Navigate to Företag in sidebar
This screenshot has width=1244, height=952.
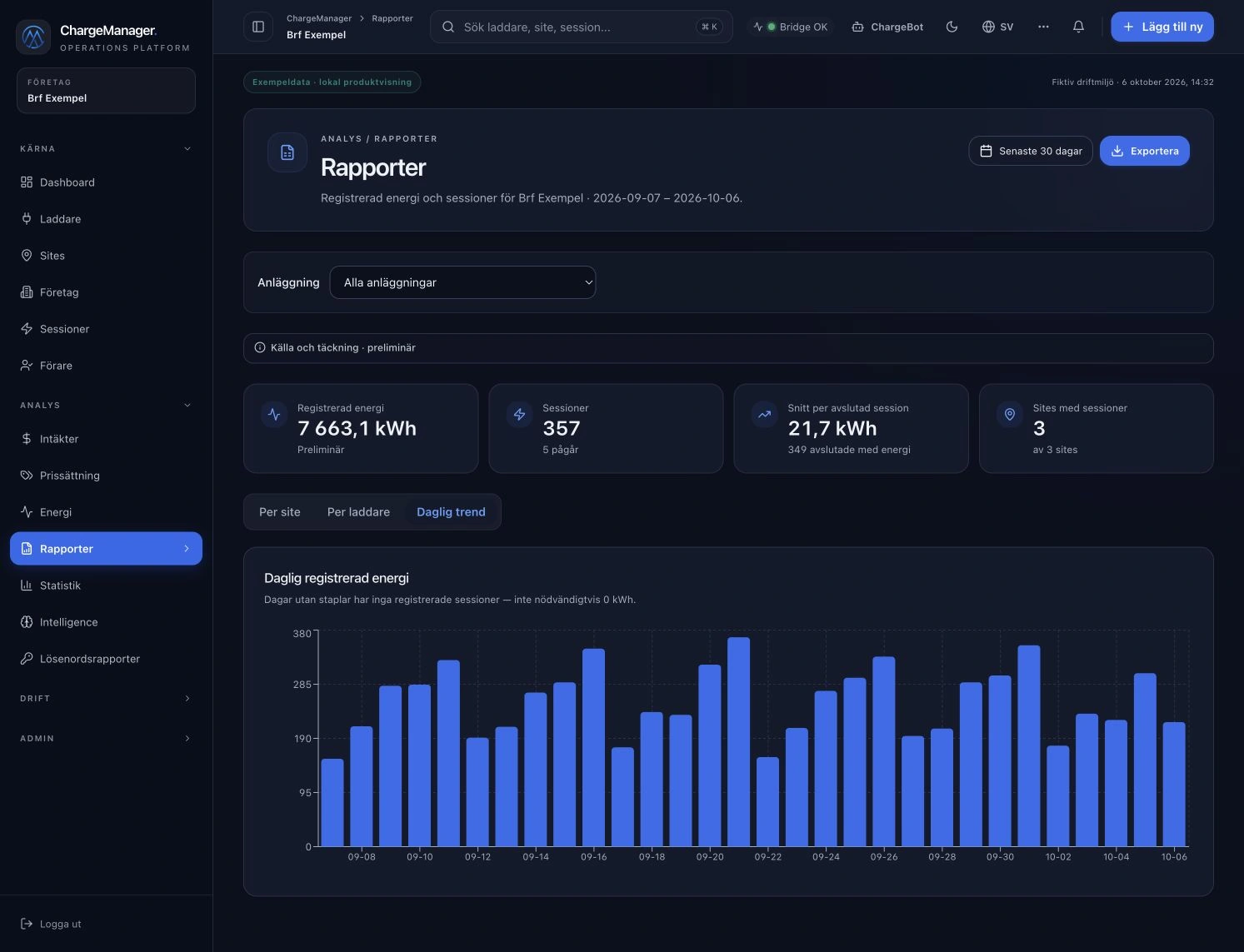coord(106,292)
